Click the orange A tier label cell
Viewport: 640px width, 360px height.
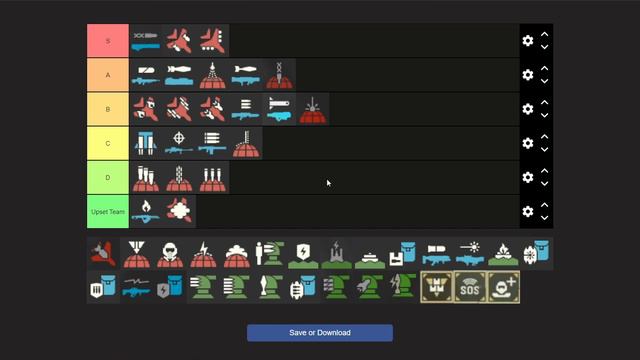108,75
